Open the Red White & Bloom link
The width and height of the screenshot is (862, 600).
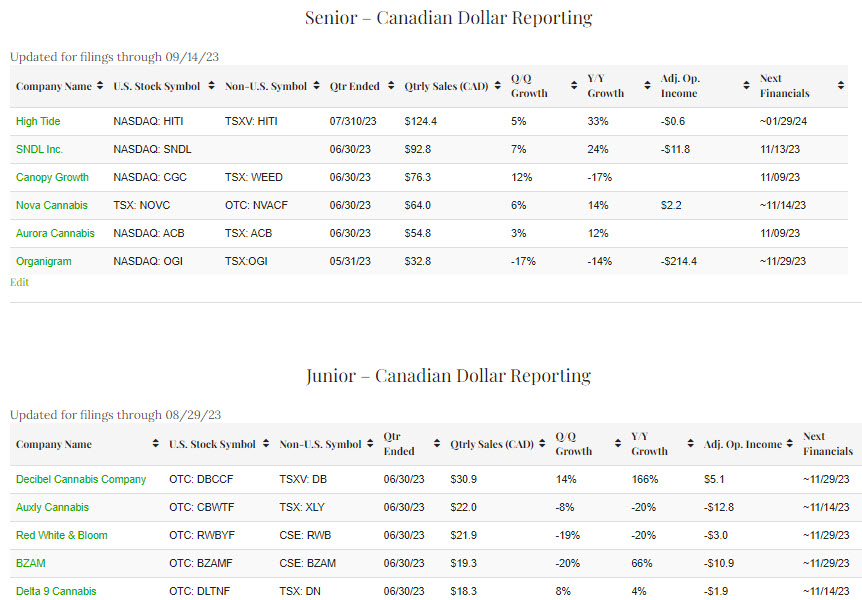click(62, 536)
